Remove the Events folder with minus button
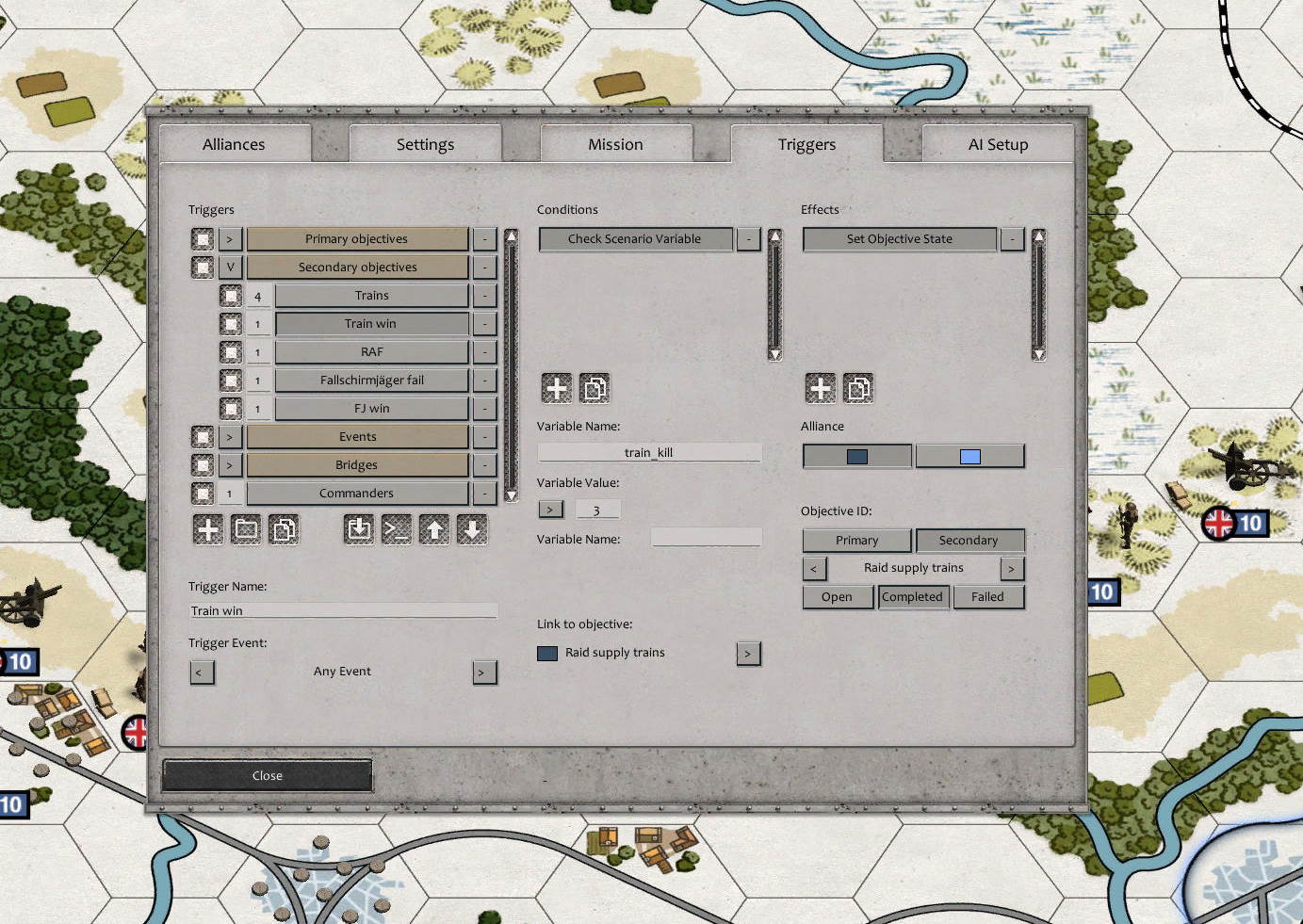 pos(484,437)
